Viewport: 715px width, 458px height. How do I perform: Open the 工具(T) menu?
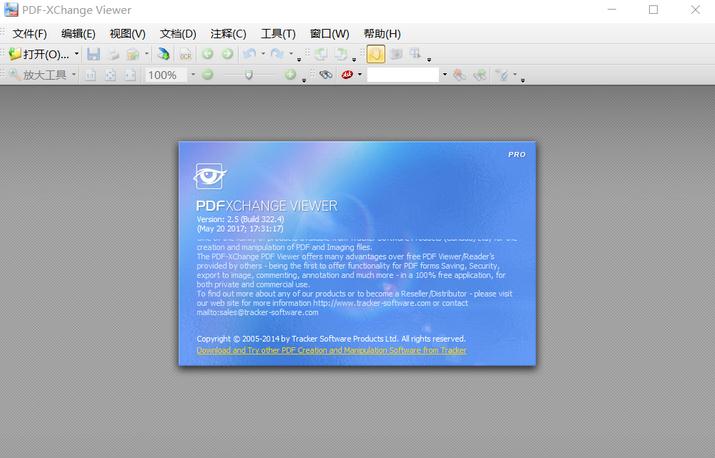pos(278,34)
